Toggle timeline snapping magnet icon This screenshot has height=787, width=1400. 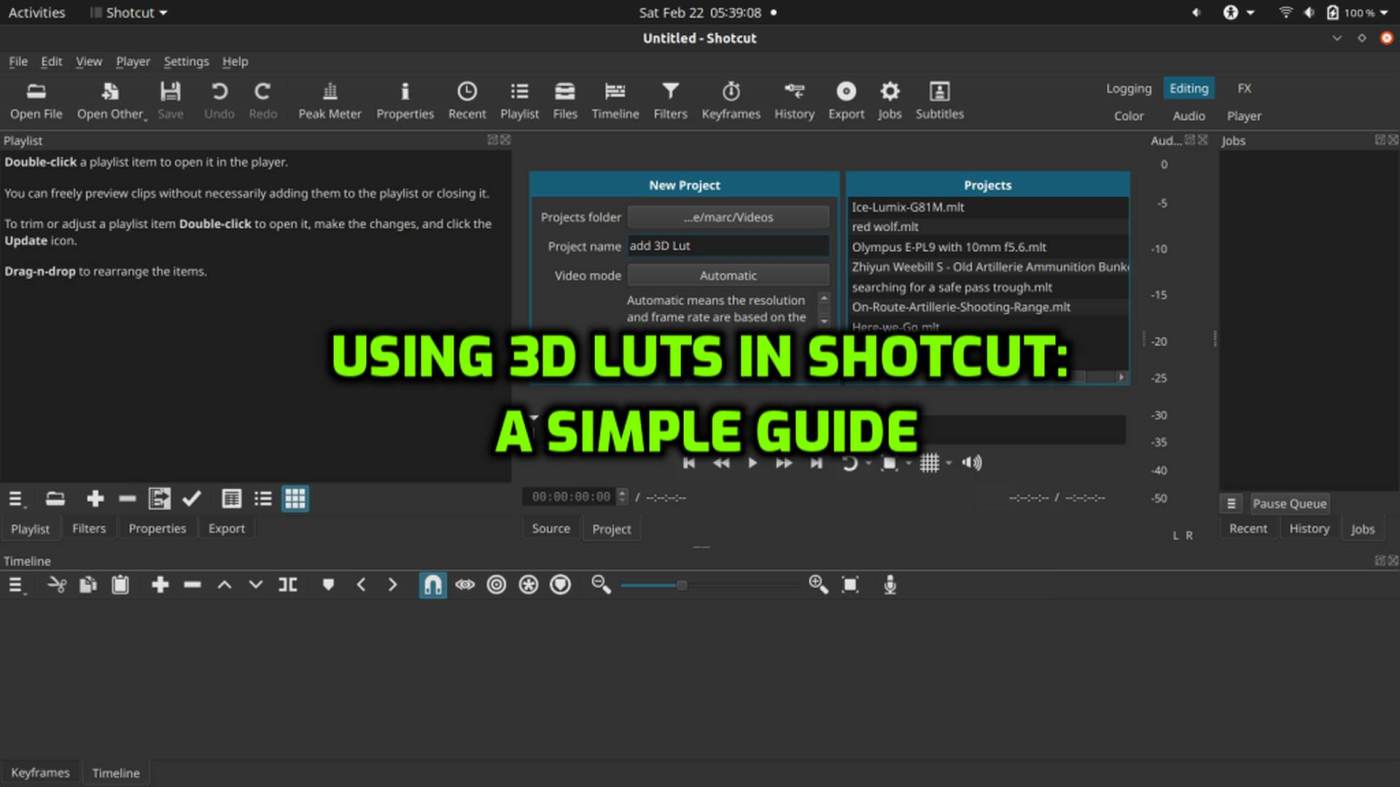click(x=433, y=585)
